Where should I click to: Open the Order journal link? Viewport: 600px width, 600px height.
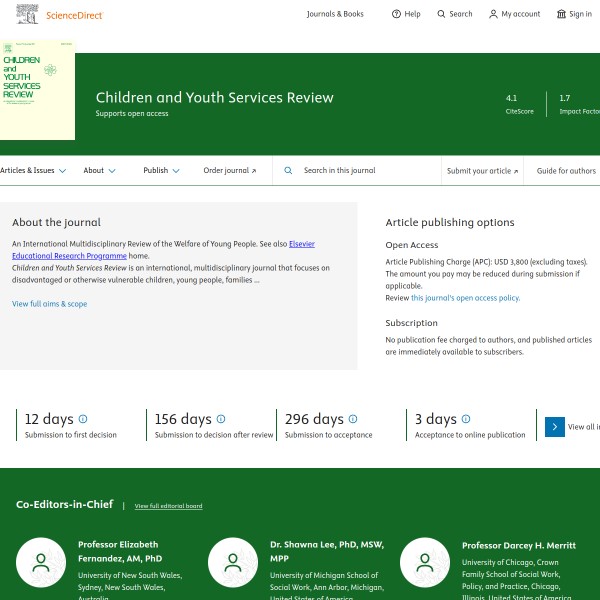[x=229, y=171]
